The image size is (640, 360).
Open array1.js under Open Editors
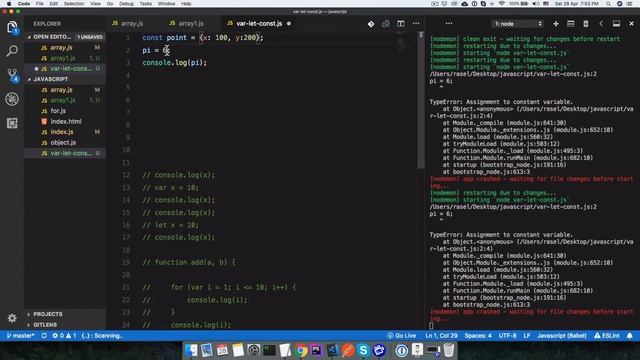point(65,58)
